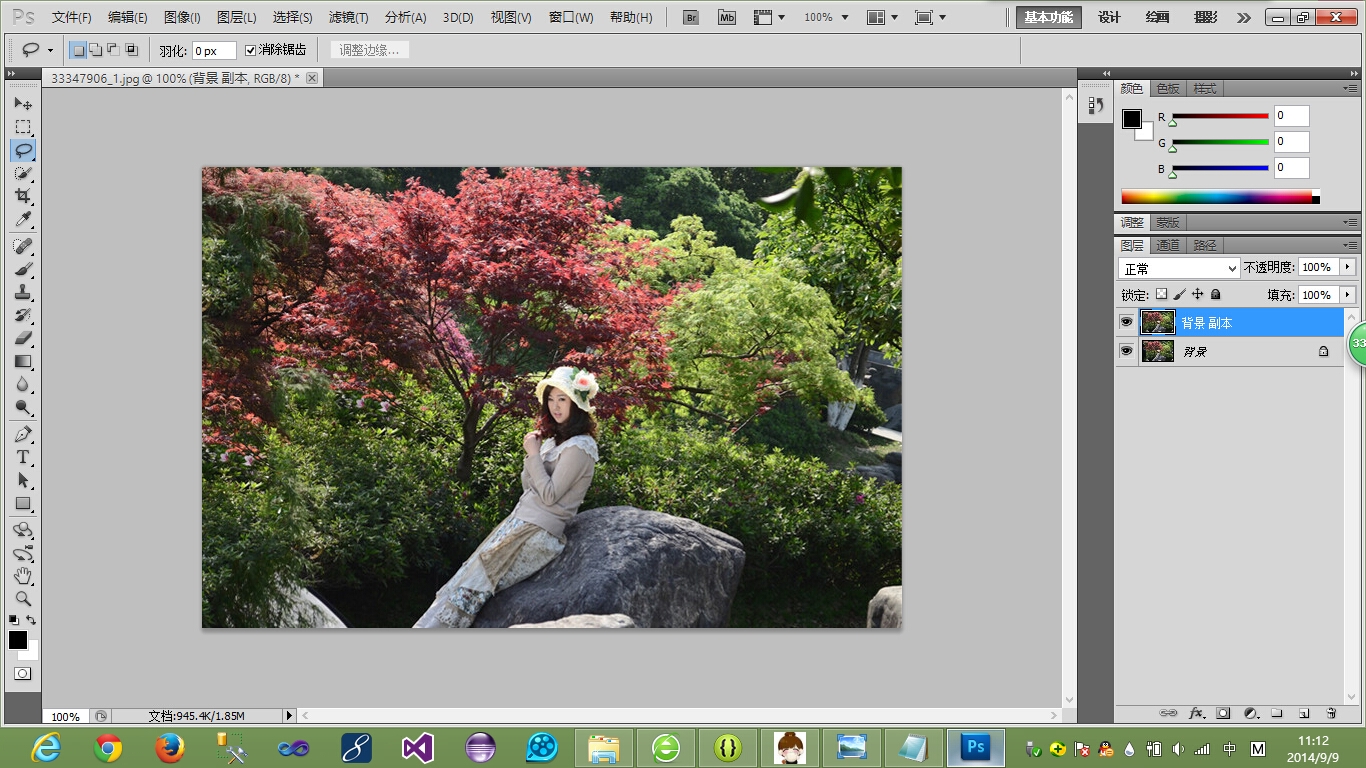This screenshot has width=1366, height=768.
Task: Select the Brush tool
Action: point(23,269)
